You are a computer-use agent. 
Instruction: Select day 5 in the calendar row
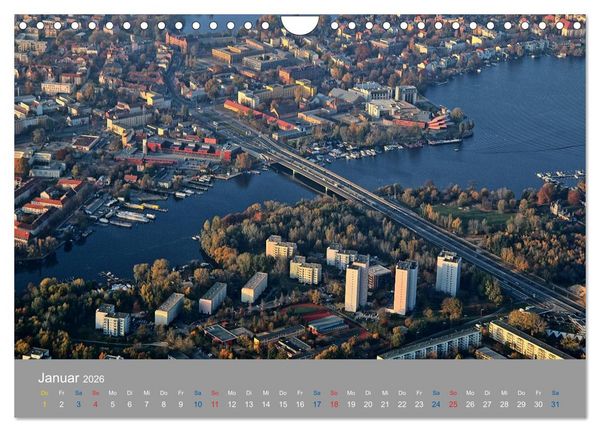[x=112, y=404]
